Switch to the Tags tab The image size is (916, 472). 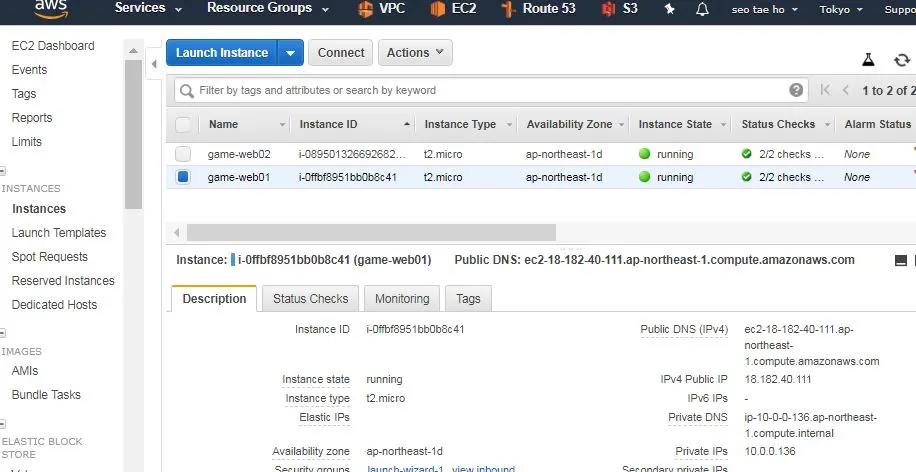tap(468, 299)
